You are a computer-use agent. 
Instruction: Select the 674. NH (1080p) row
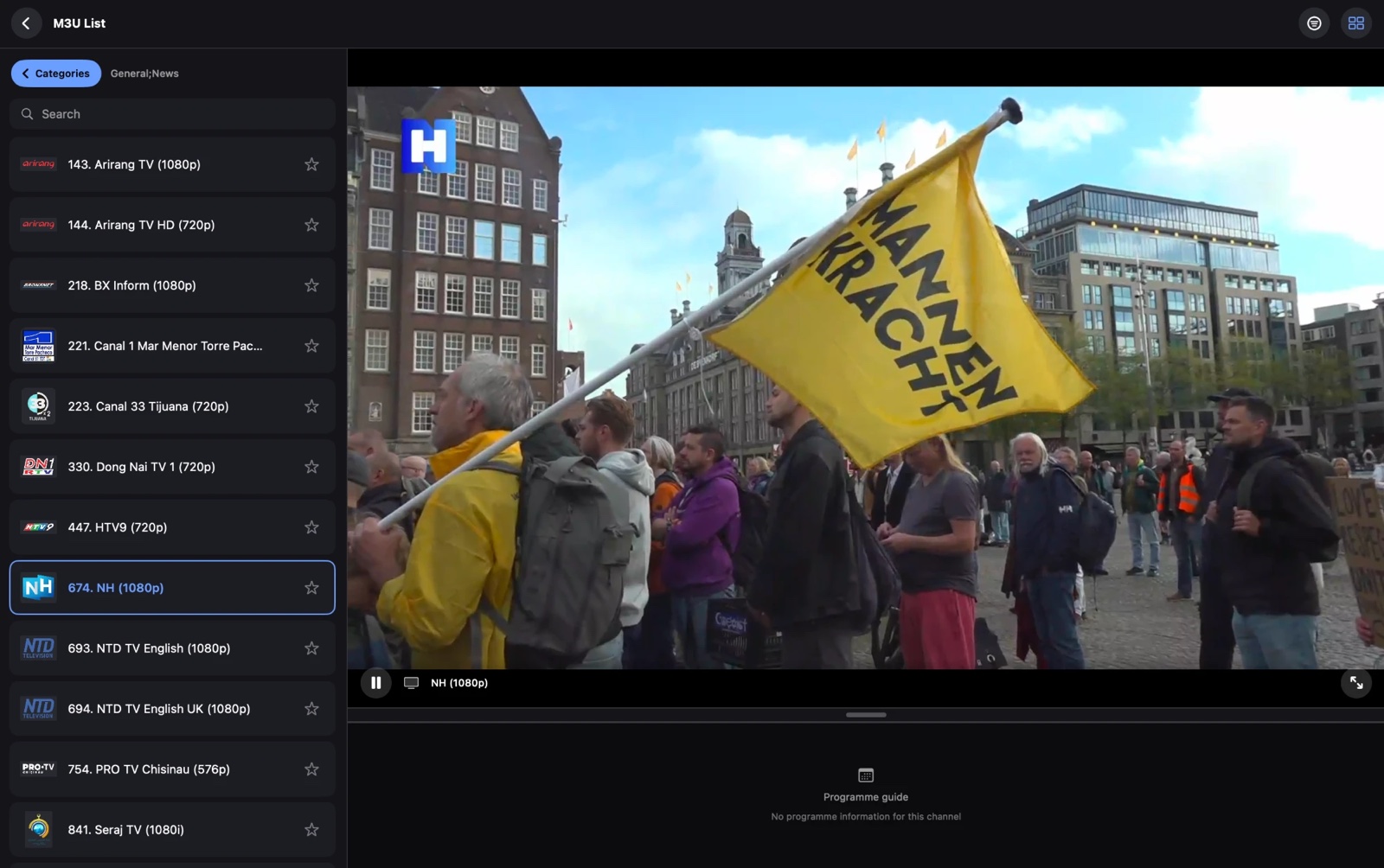172,588
